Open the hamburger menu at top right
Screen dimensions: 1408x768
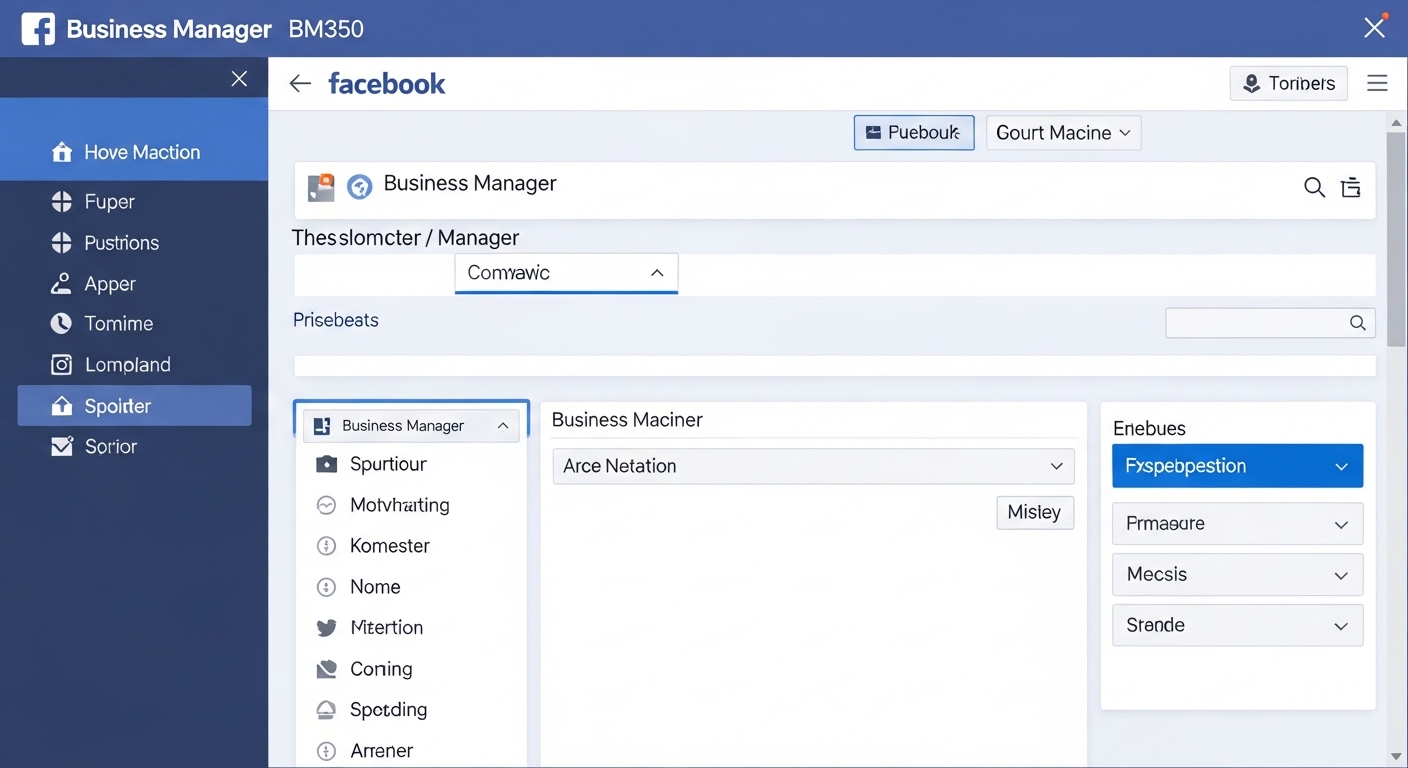pos(1377,83)
